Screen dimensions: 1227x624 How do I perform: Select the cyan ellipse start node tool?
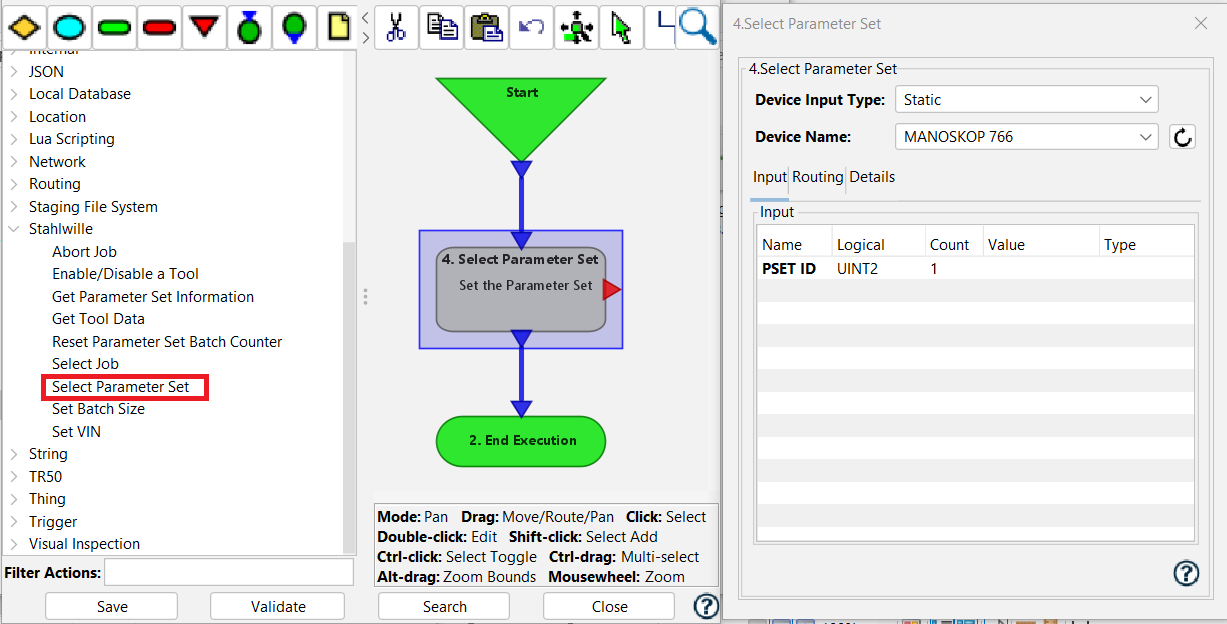click(x=69, y=27)
